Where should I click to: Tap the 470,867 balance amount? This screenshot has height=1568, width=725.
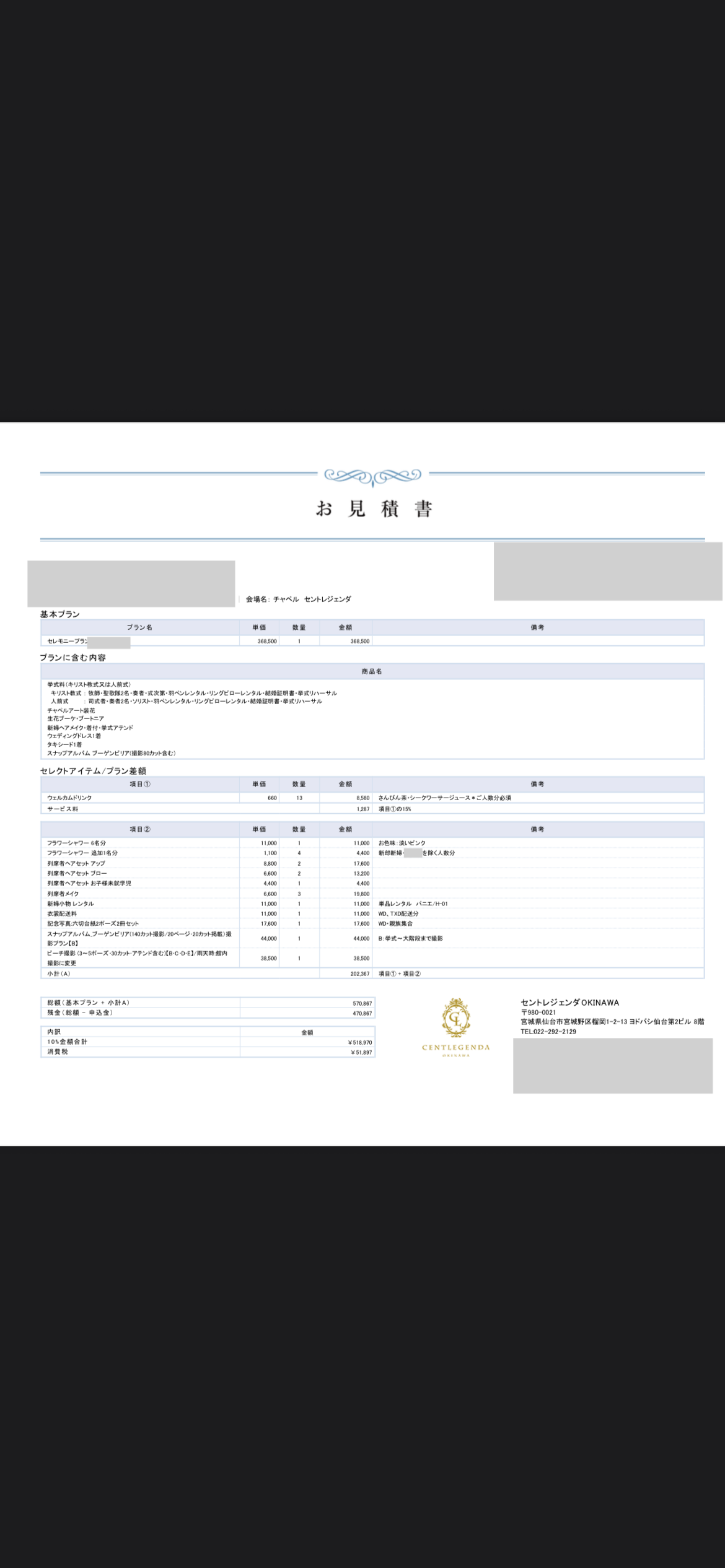point(362,1014)
